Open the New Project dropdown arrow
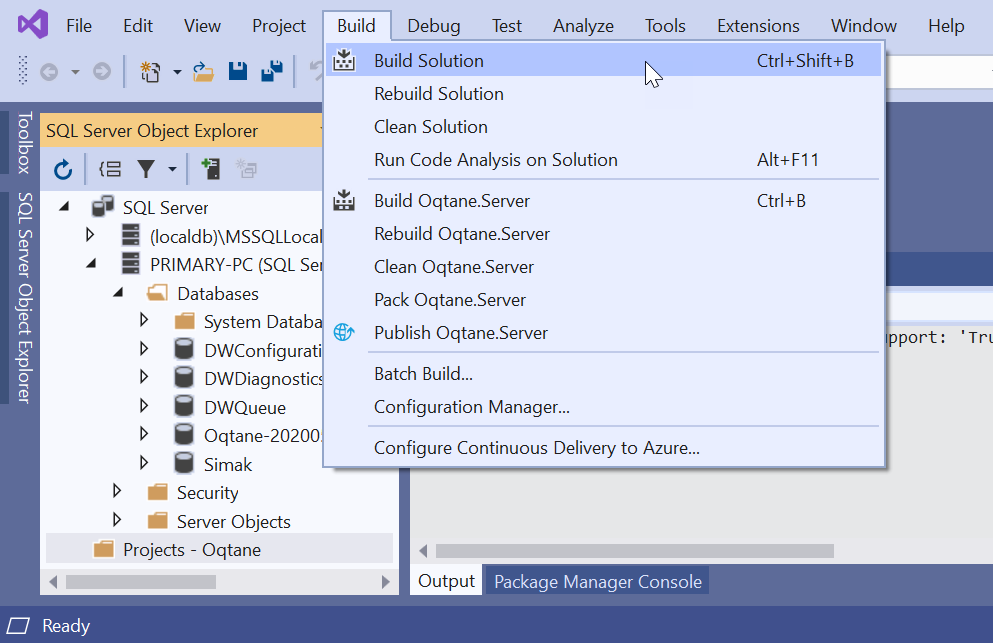Screen dimensions: 993x643 (177, 72)
